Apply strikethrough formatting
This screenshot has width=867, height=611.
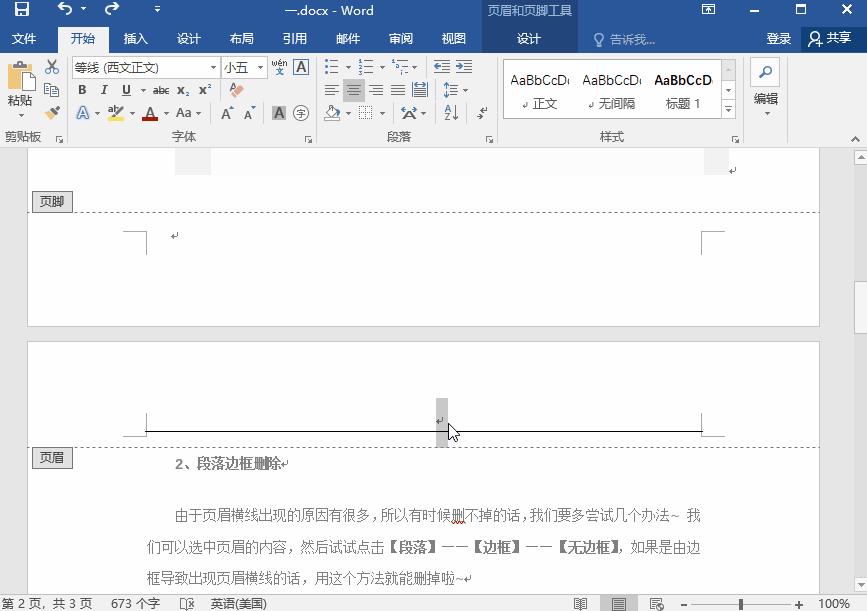click(160, 90)
